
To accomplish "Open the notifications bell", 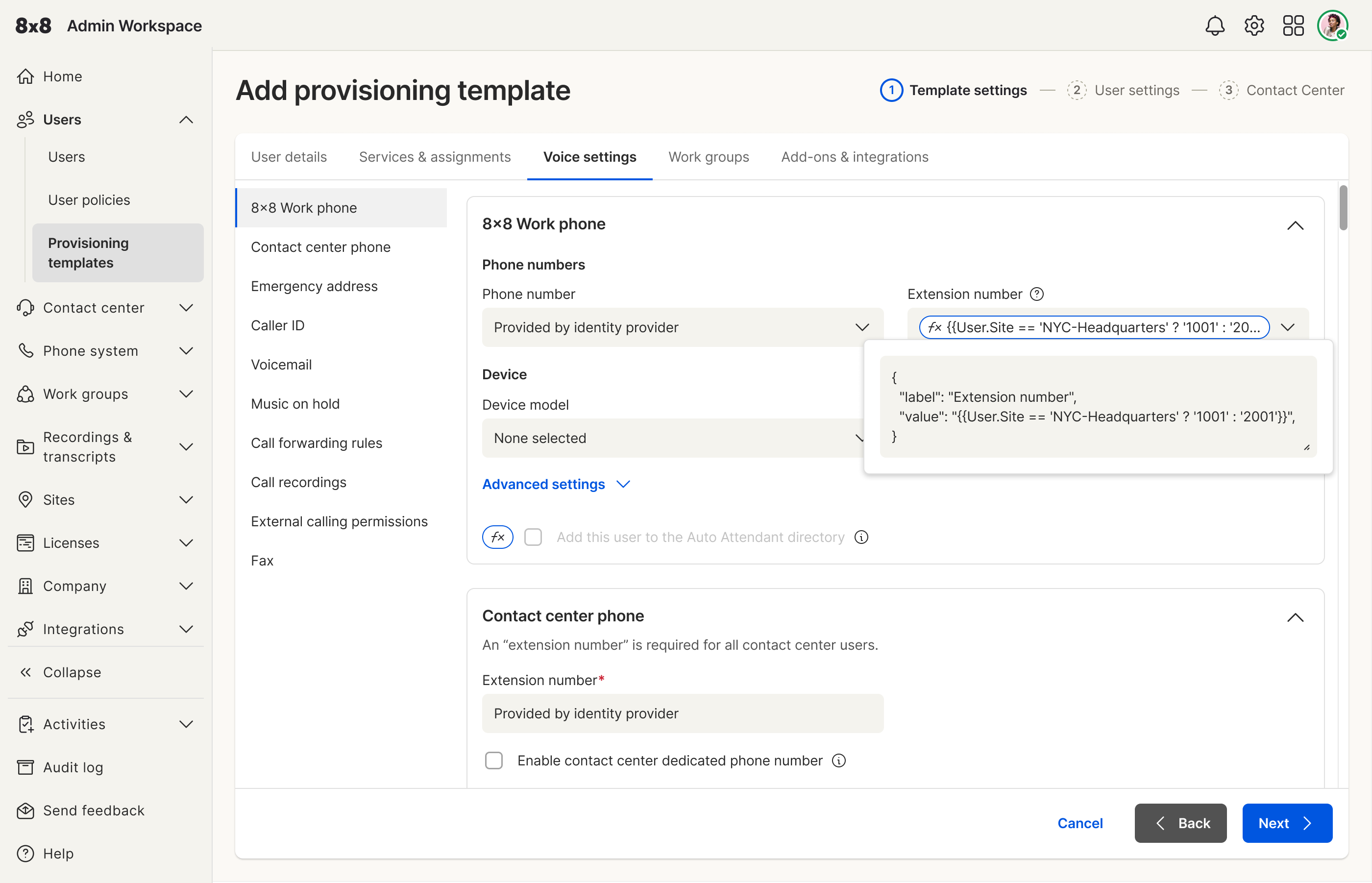I will coord(1214,26).
